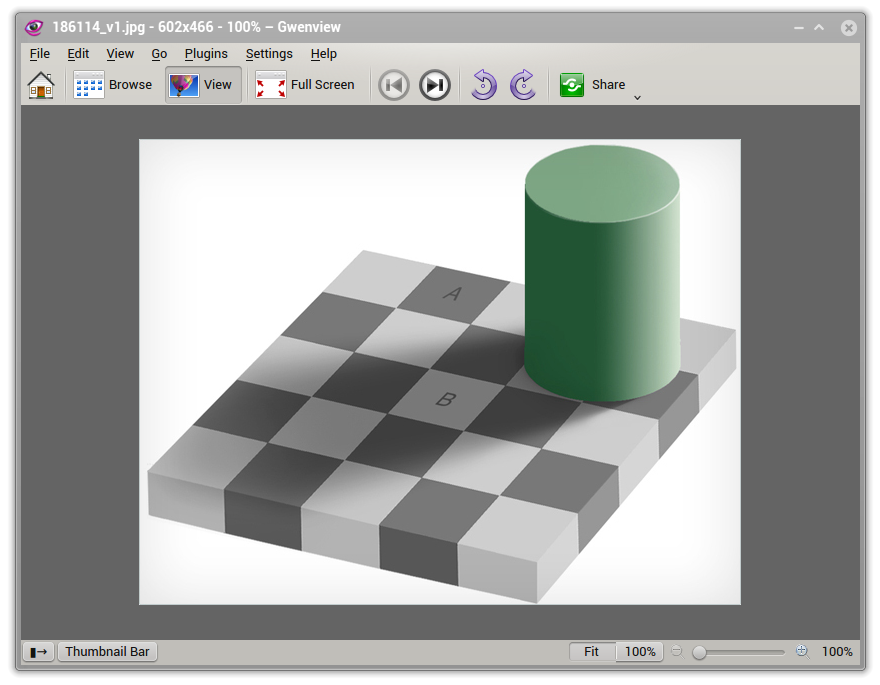Click the checker shadow illusion image
This screenshot has width=880, height=685.
click(439, 372)
